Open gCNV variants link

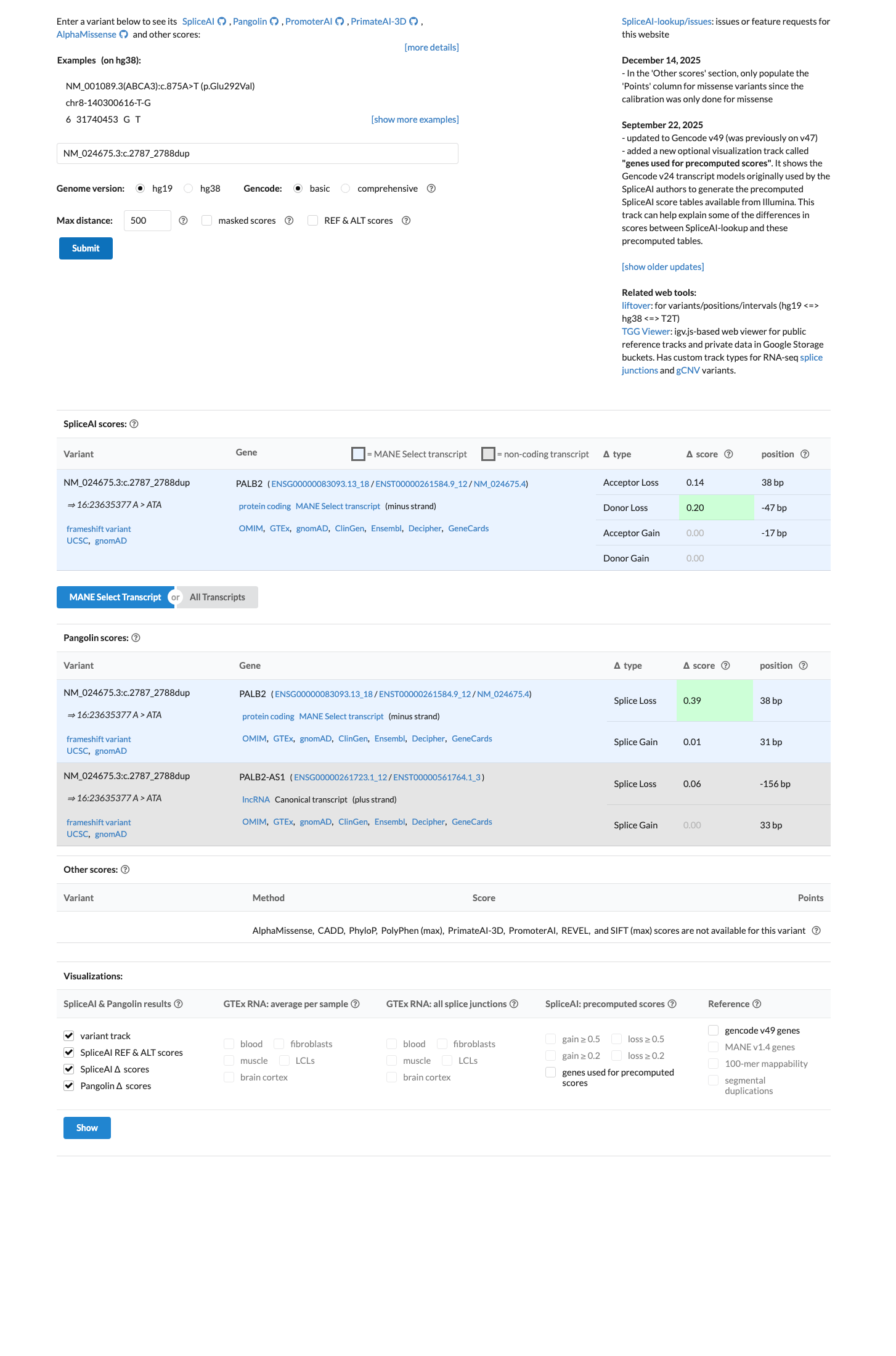coord(688,370)
